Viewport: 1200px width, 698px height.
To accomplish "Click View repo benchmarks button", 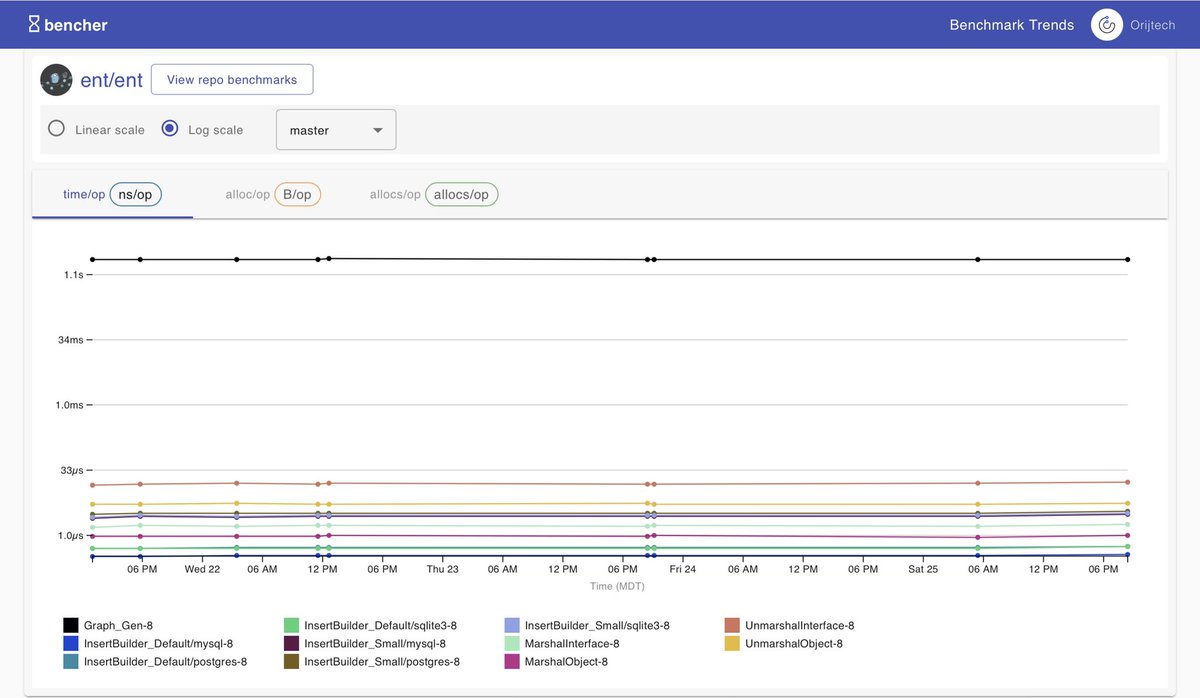I will (x=231, y=79).
